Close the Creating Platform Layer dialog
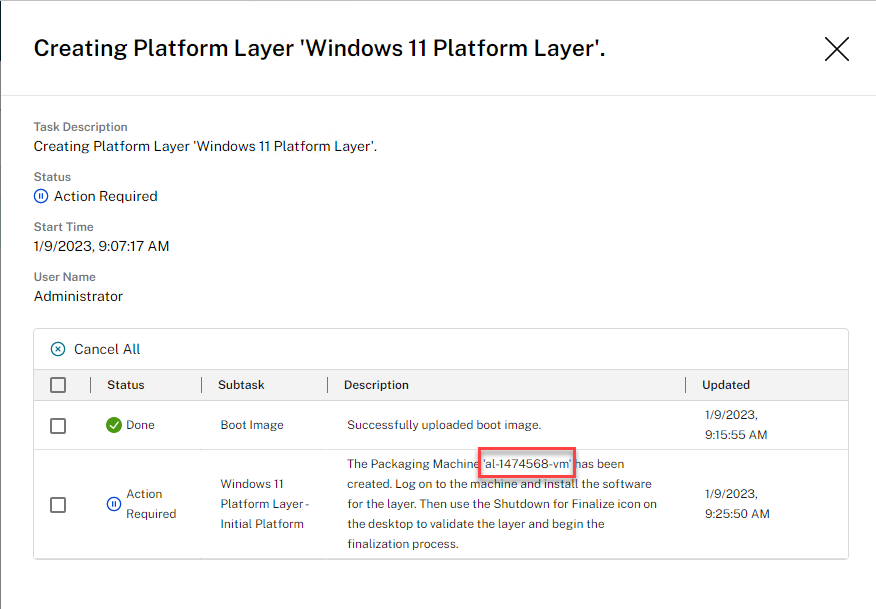 836,49
